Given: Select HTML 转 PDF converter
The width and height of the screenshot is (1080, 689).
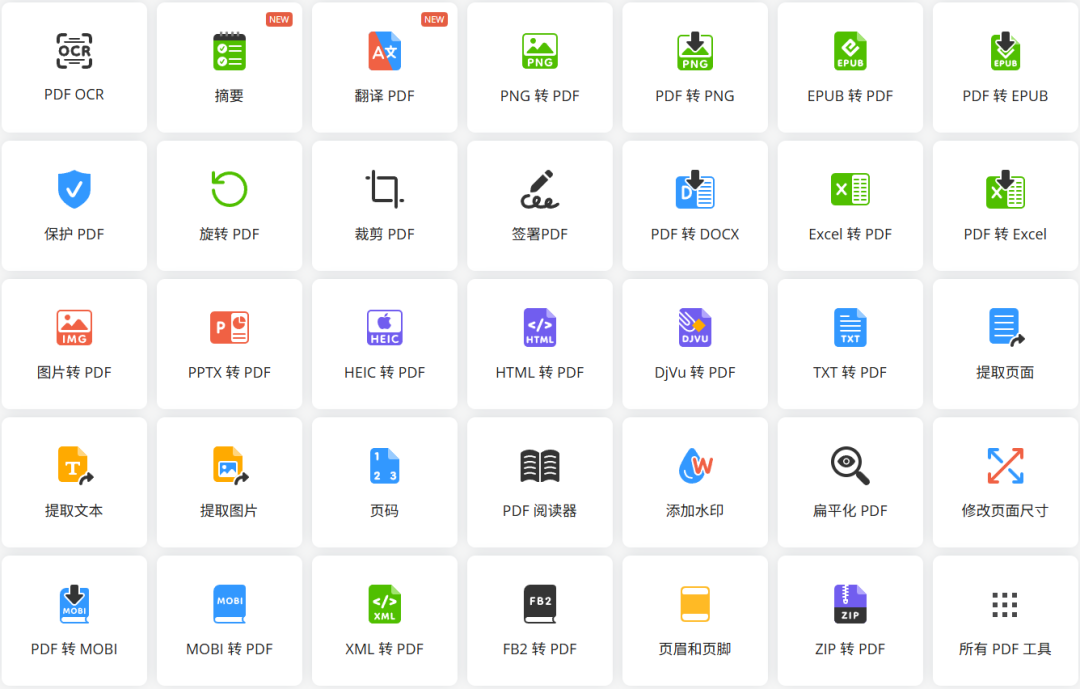Looking at the screenshot, I should point(540,344).
